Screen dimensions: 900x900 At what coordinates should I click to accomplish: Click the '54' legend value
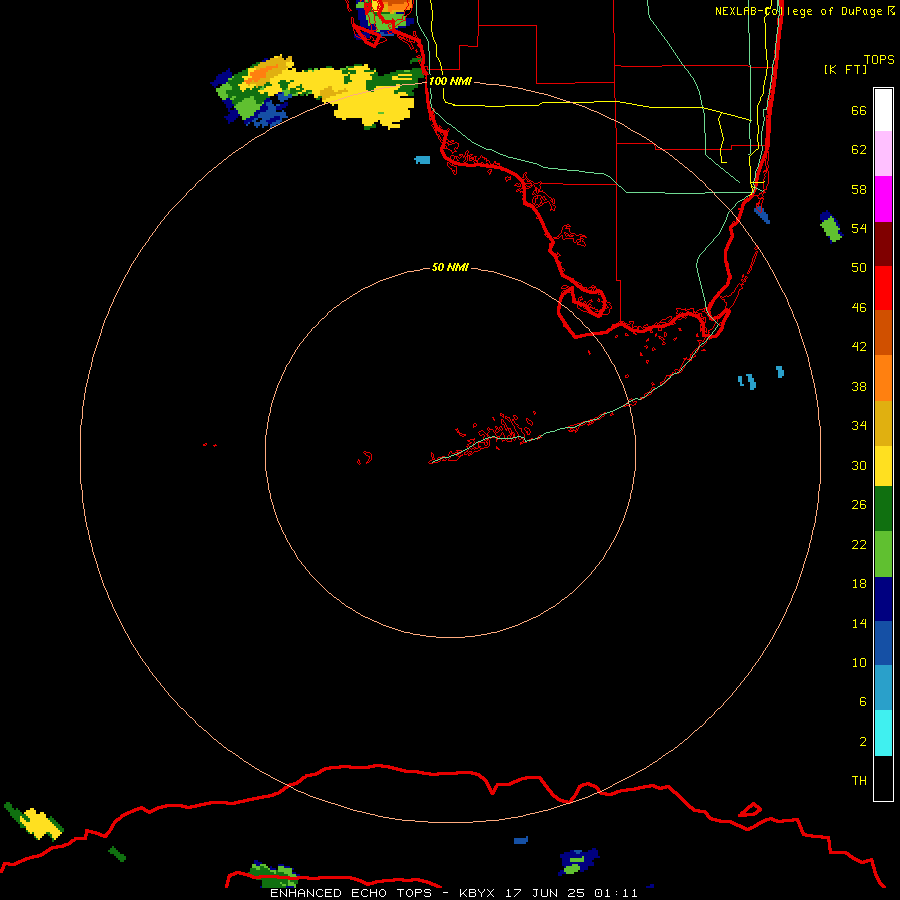[x=859, y=228]
